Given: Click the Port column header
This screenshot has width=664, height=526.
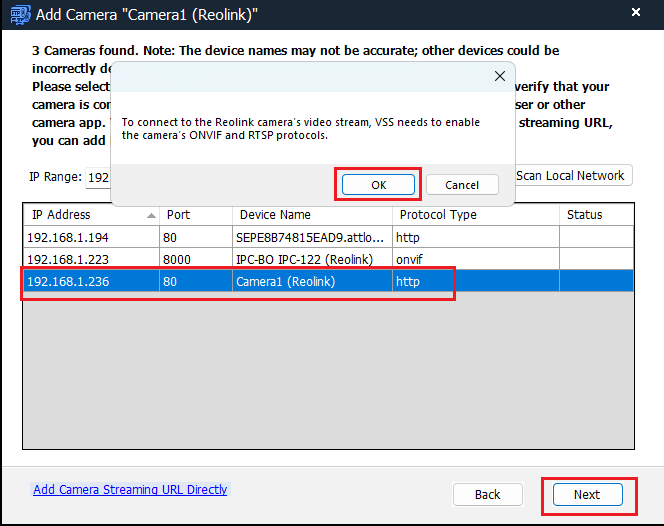Looking at the screenshot, I should (x=195, y=215).
